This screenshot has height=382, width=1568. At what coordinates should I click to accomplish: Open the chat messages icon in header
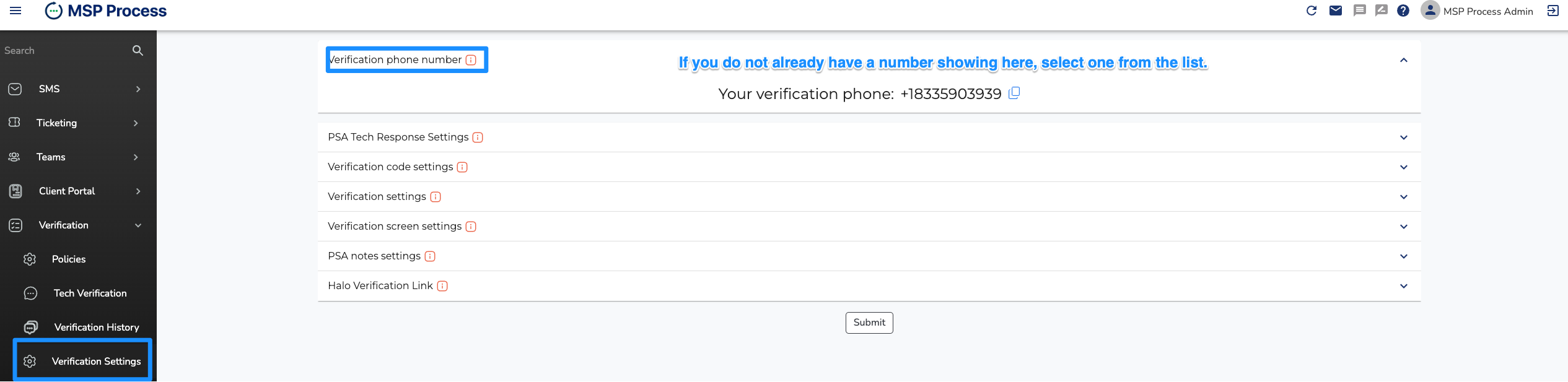click(x=1359, y=11)
